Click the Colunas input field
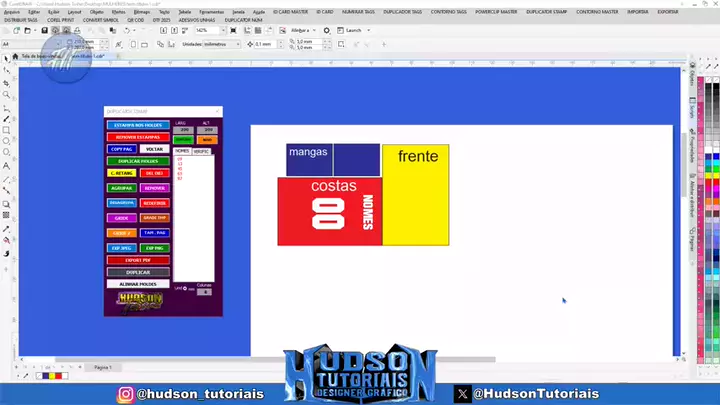The width and height of the screenshot is (720, 405). 204,292
